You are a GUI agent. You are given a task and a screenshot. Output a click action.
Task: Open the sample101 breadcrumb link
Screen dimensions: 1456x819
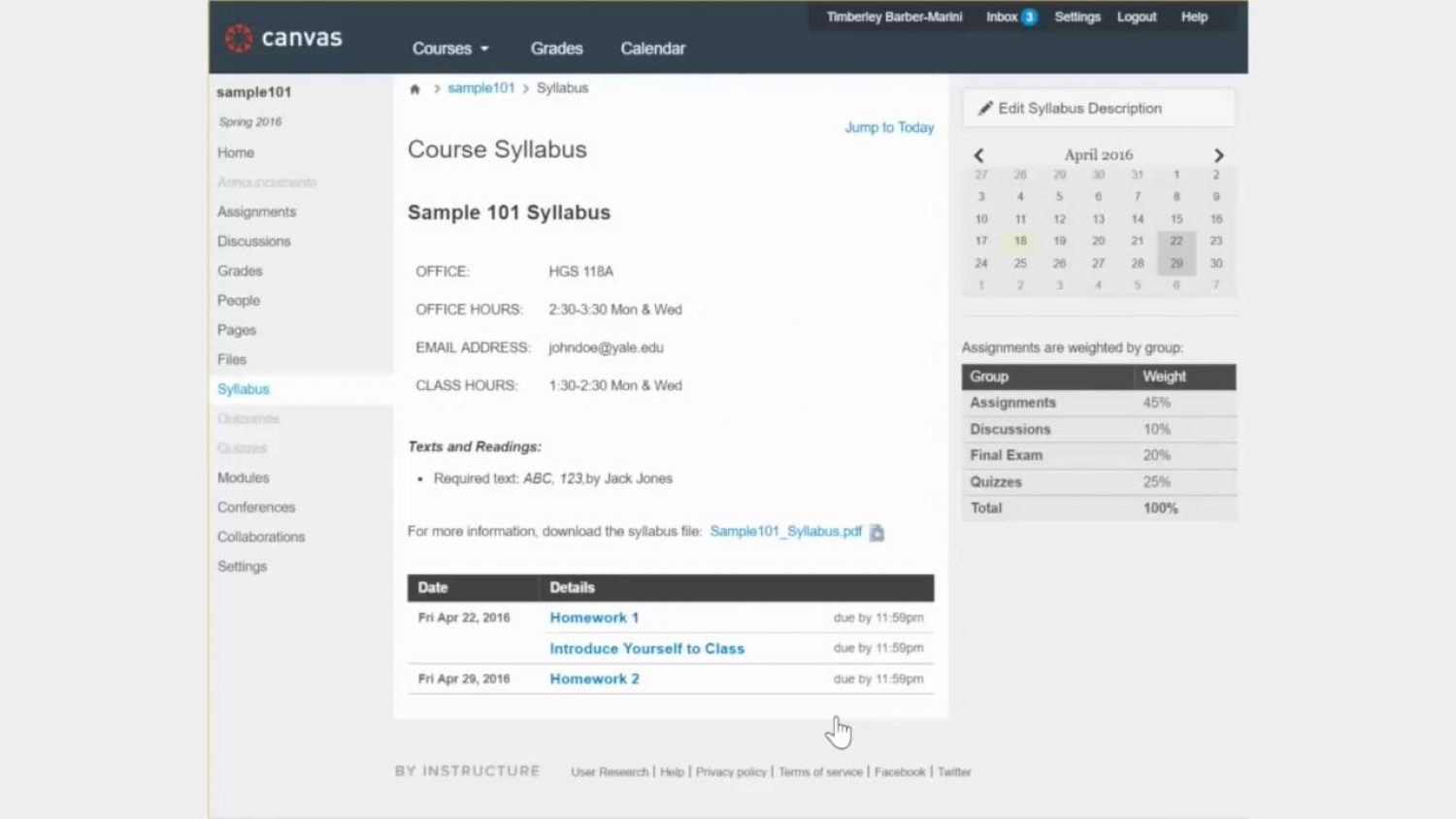pyautogui.click(x=480, y=88)
